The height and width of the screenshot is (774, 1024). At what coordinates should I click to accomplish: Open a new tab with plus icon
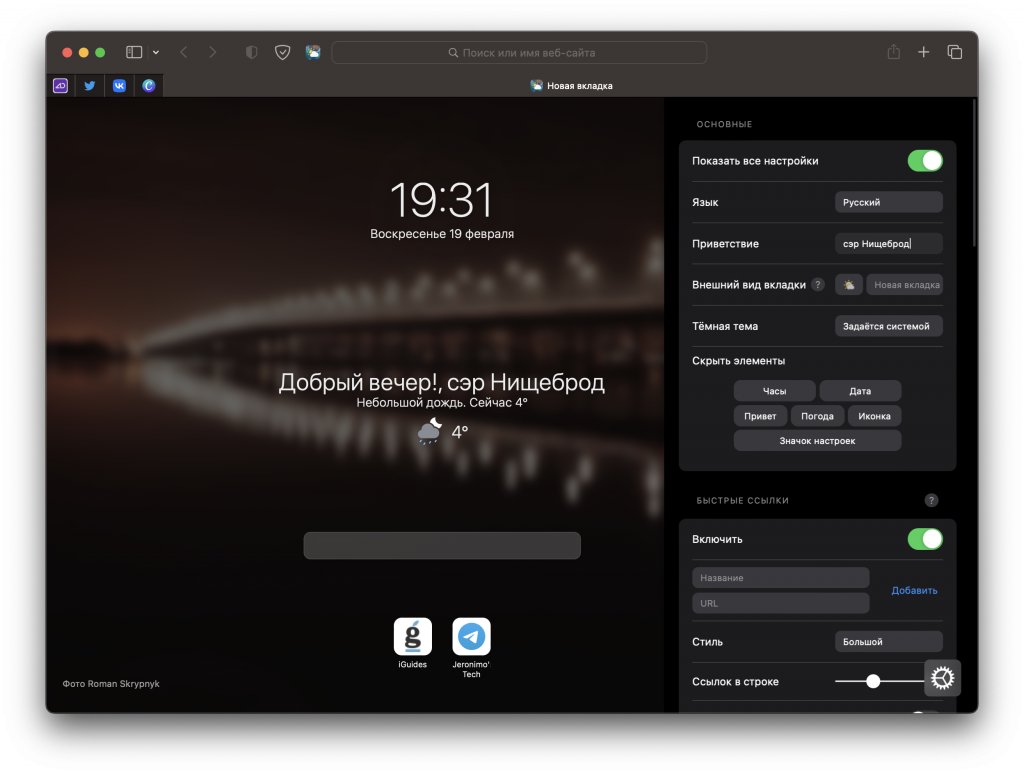click(x=923, y=52)
